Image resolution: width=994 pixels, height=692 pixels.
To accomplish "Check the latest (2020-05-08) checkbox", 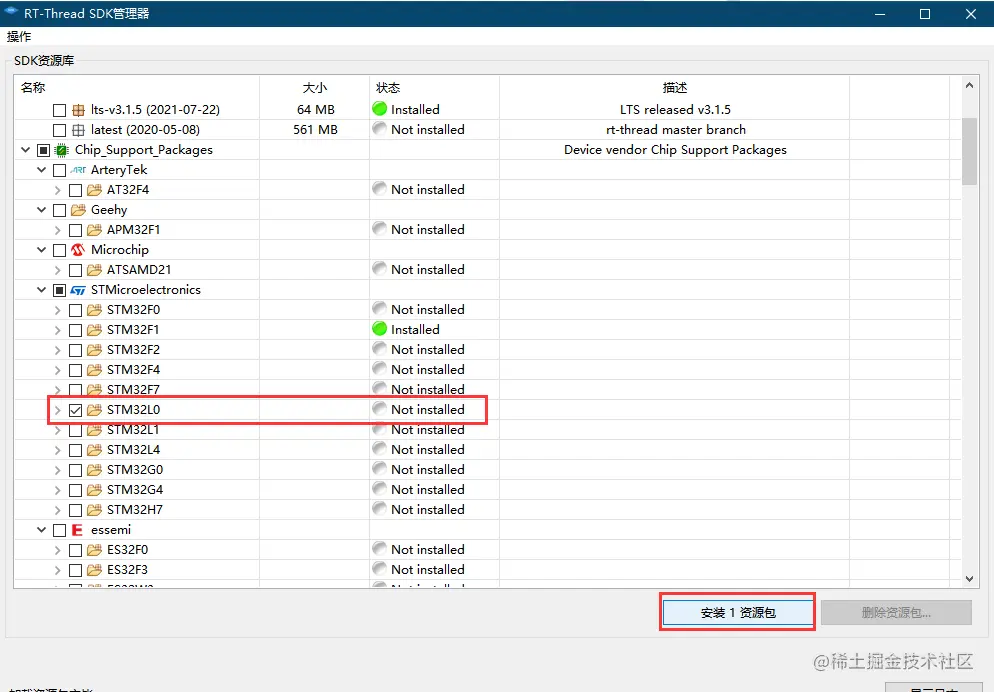I will pyautogui.click(x=60, y=131).
